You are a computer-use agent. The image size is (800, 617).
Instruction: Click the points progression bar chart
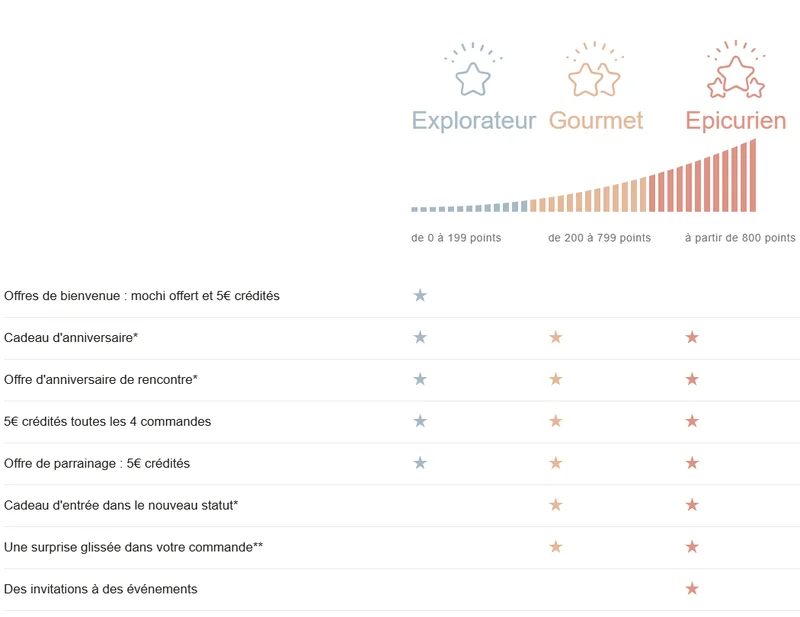click(x=584, y=175)
